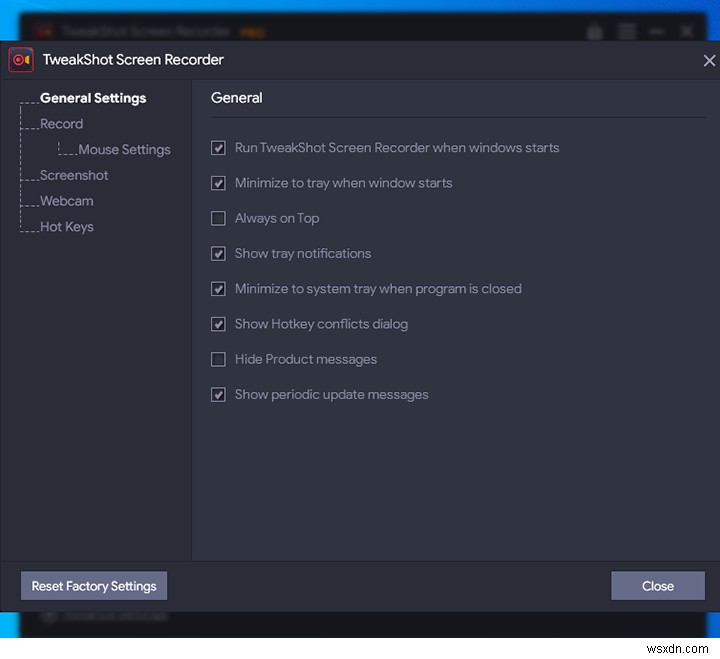Open Mouse Settings under Record
Screen dimensions: 720x659
coord(124,150)
